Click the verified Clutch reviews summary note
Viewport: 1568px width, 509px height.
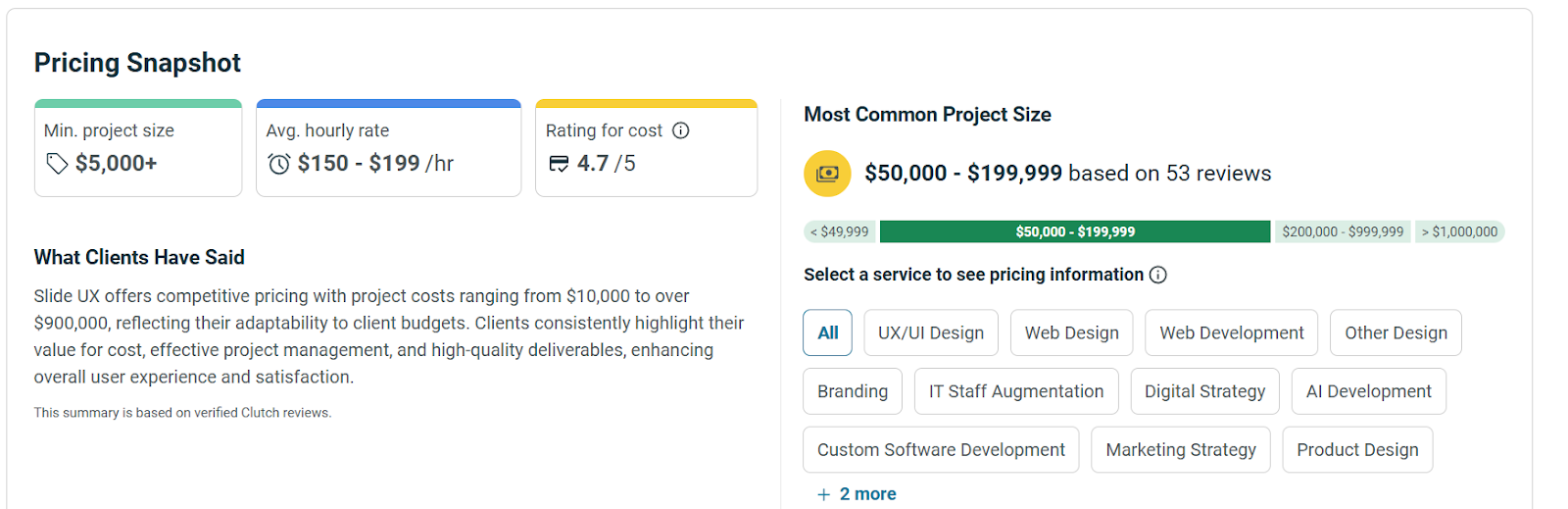pos(182,413)
